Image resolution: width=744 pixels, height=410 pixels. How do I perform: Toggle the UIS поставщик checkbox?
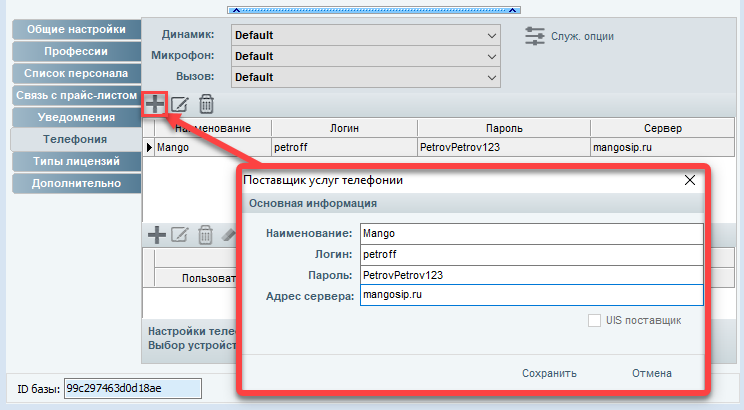point(595,321)
